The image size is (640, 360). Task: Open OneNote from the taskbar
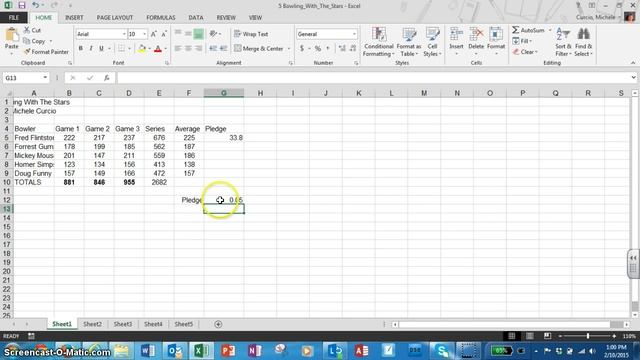[x=254, y=350]
